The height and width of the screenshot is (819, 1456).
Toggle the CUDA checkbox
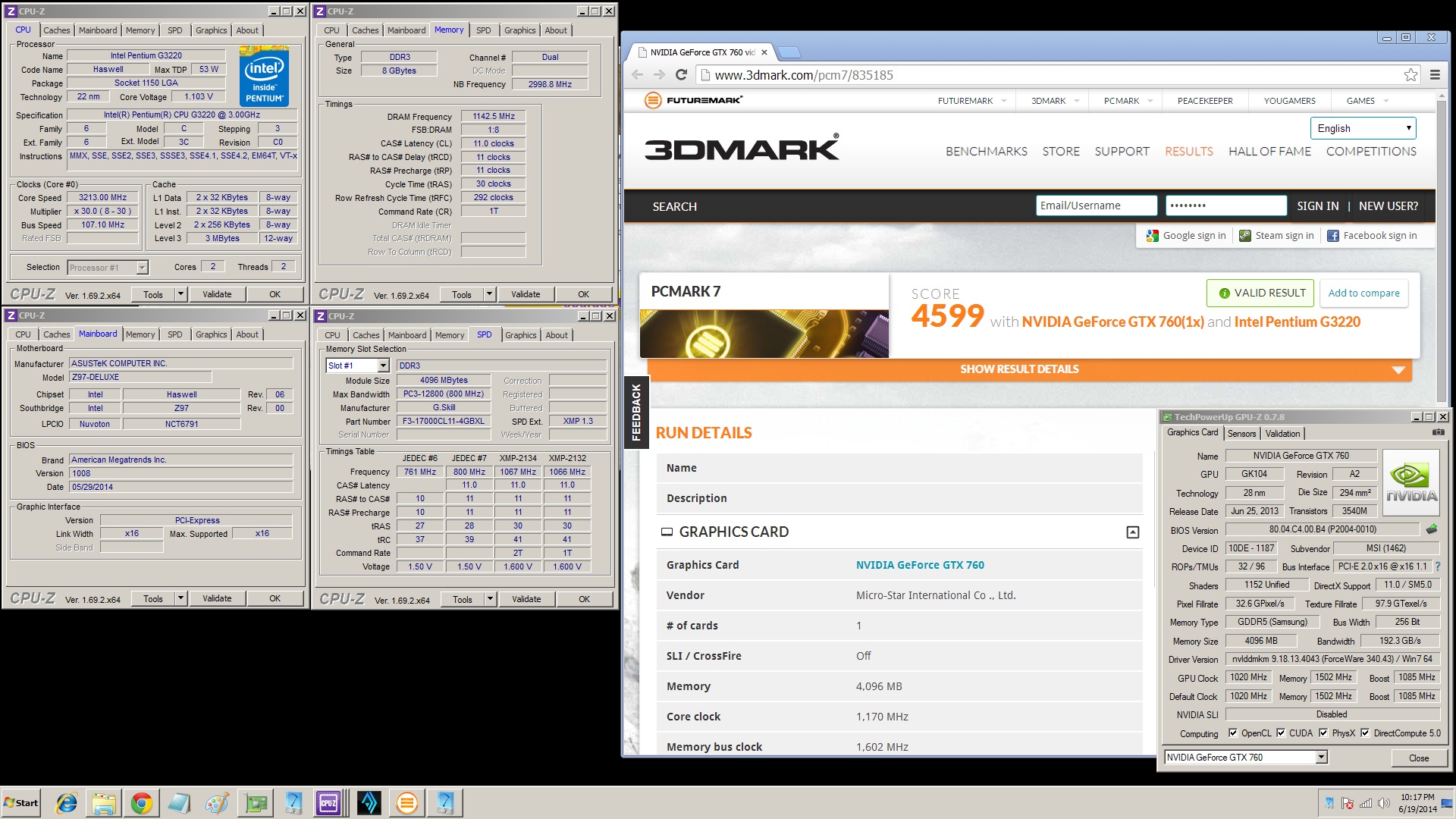point(1281,733)
